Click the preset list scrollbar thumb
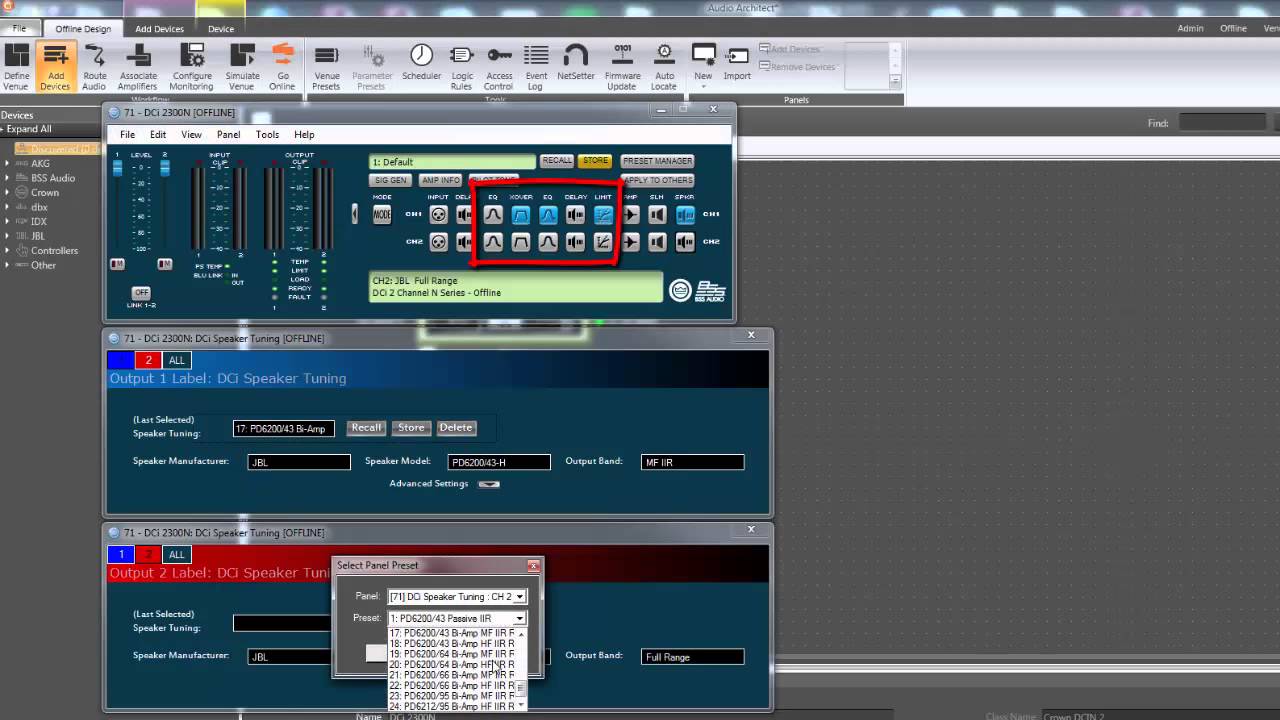1280x720 pixels. (520, 688)
